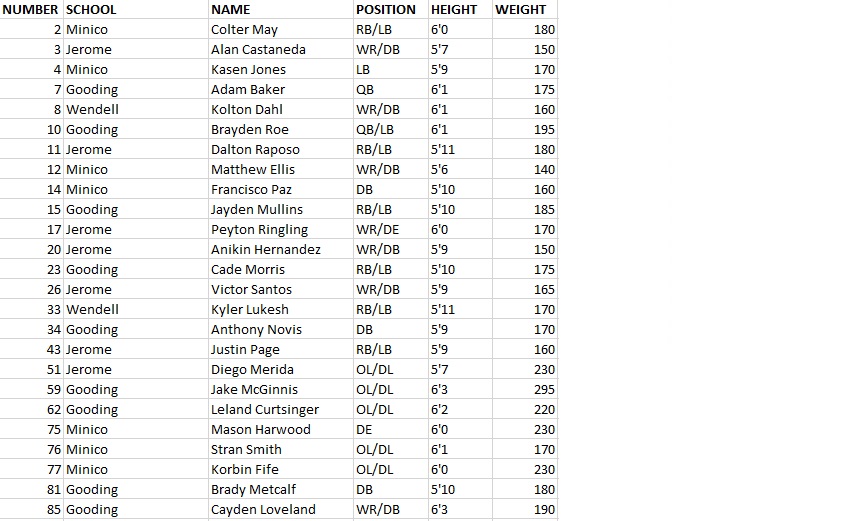Click the QB/LB position cell
Viewport: 850px width, 521px height.
point(375,129)
